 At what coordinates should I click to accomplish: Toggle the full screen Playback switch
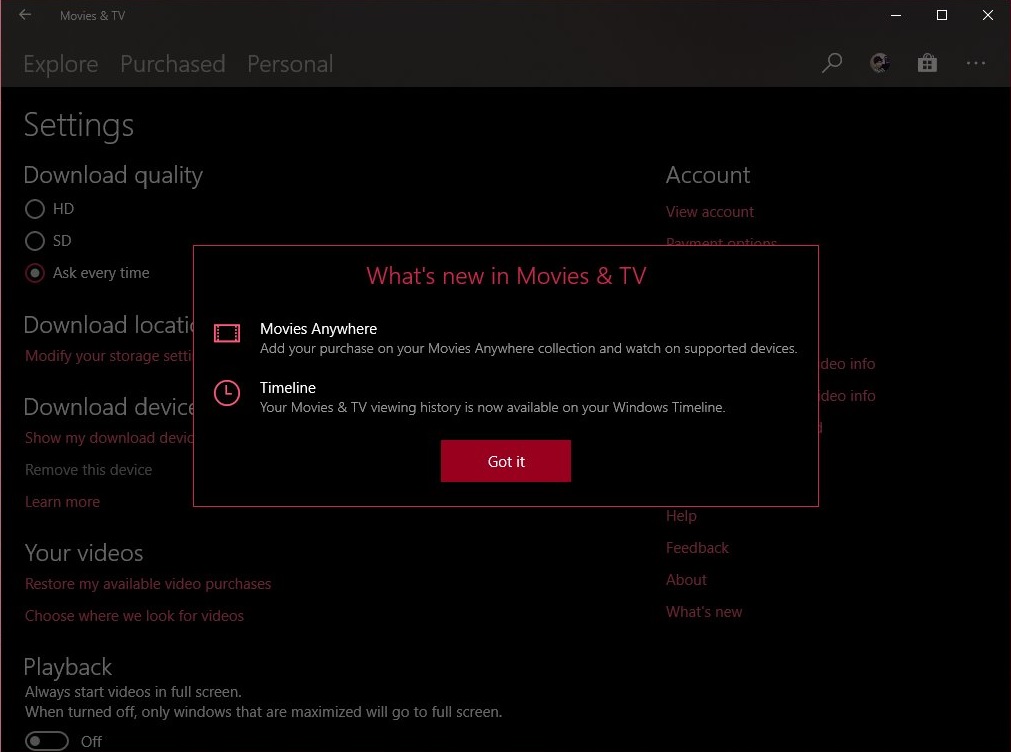coord(46,741)
